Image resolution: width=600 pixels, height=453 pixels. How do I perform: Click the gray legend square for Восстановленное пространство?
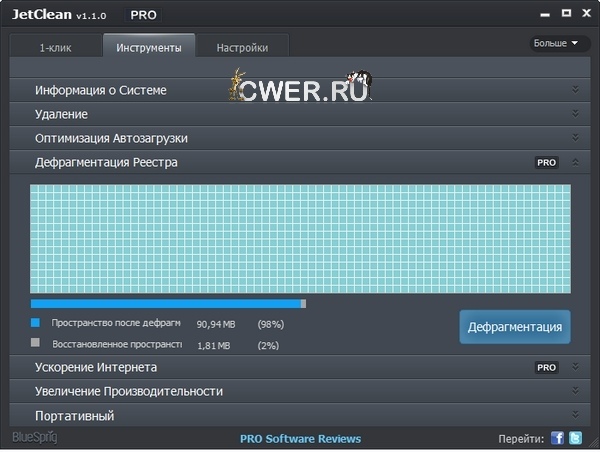[35, 344]
